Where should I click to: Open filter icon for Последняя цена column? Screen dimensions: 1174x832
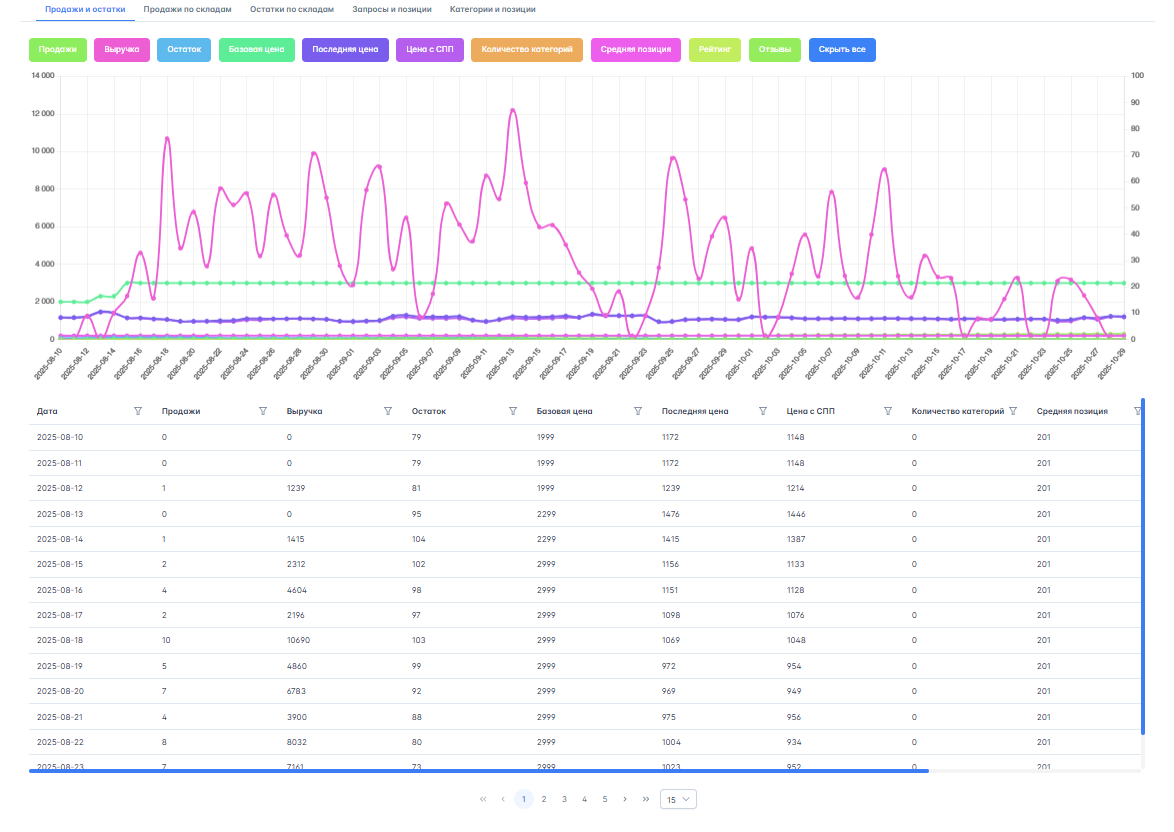(763, 411)
